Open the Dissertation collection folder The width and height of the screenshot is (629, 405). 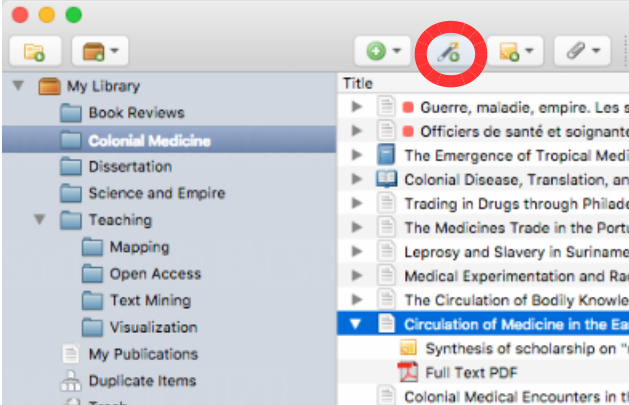129,166
